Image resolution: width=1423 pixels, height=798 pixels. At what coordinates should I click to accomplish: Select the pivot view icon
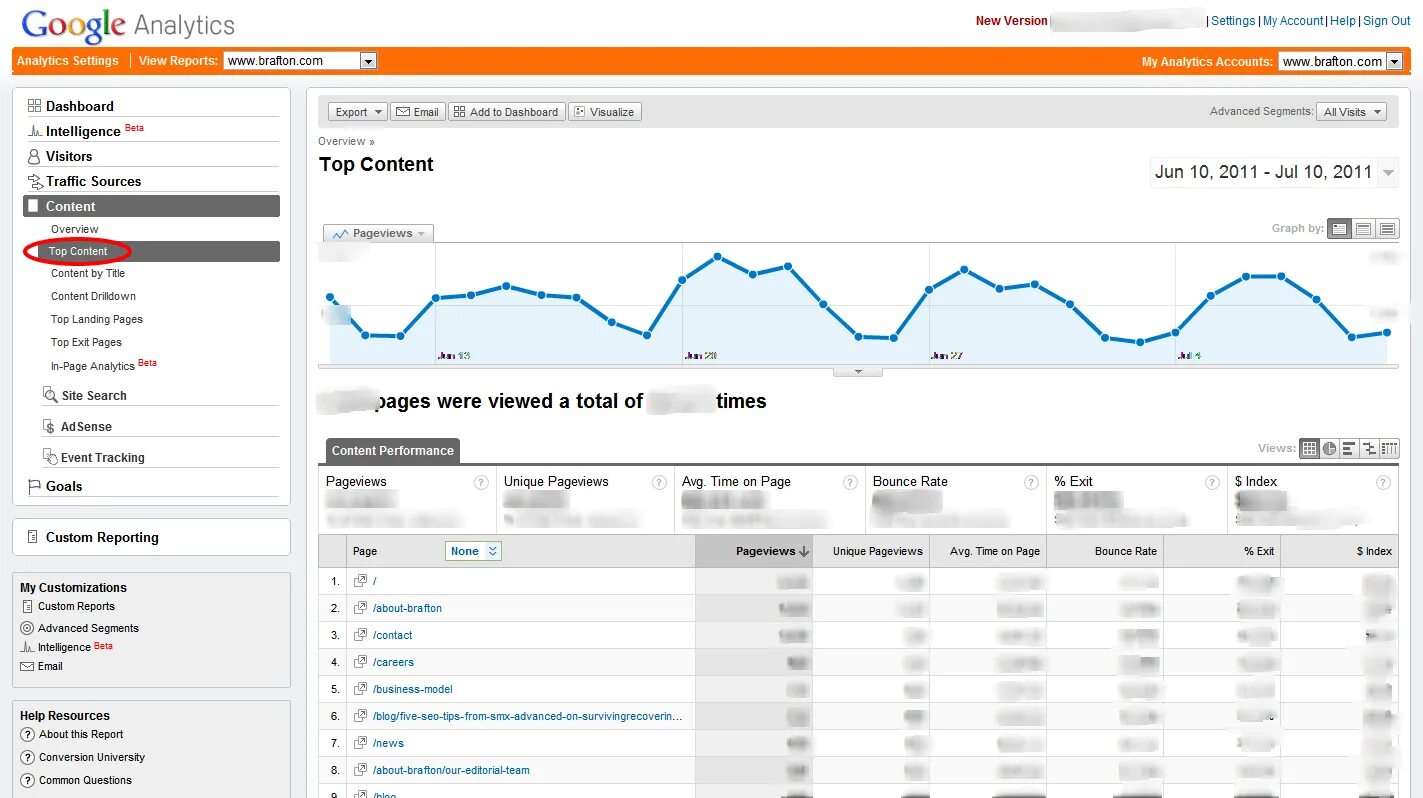point(1389,448)
